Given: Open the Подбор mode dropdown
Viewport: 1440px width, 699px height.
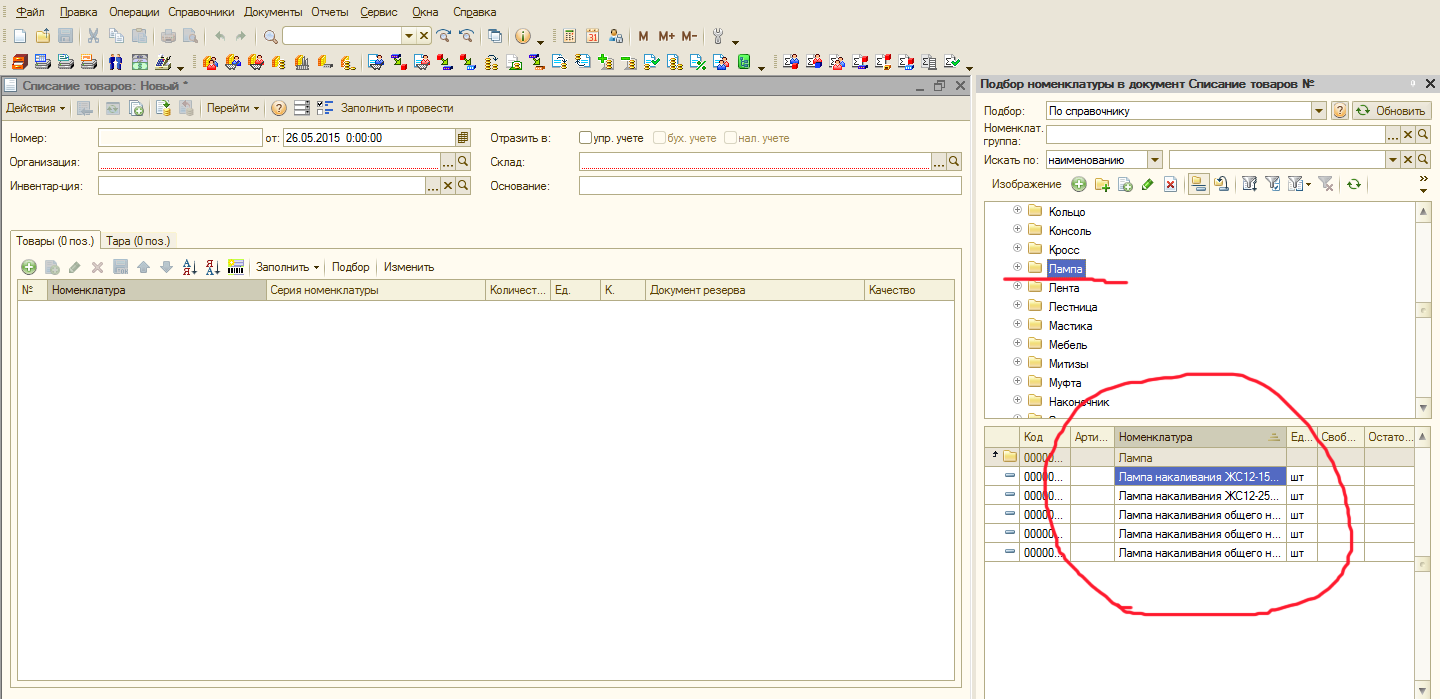Looking at the screenshot, I should (x=1318, y=111).
